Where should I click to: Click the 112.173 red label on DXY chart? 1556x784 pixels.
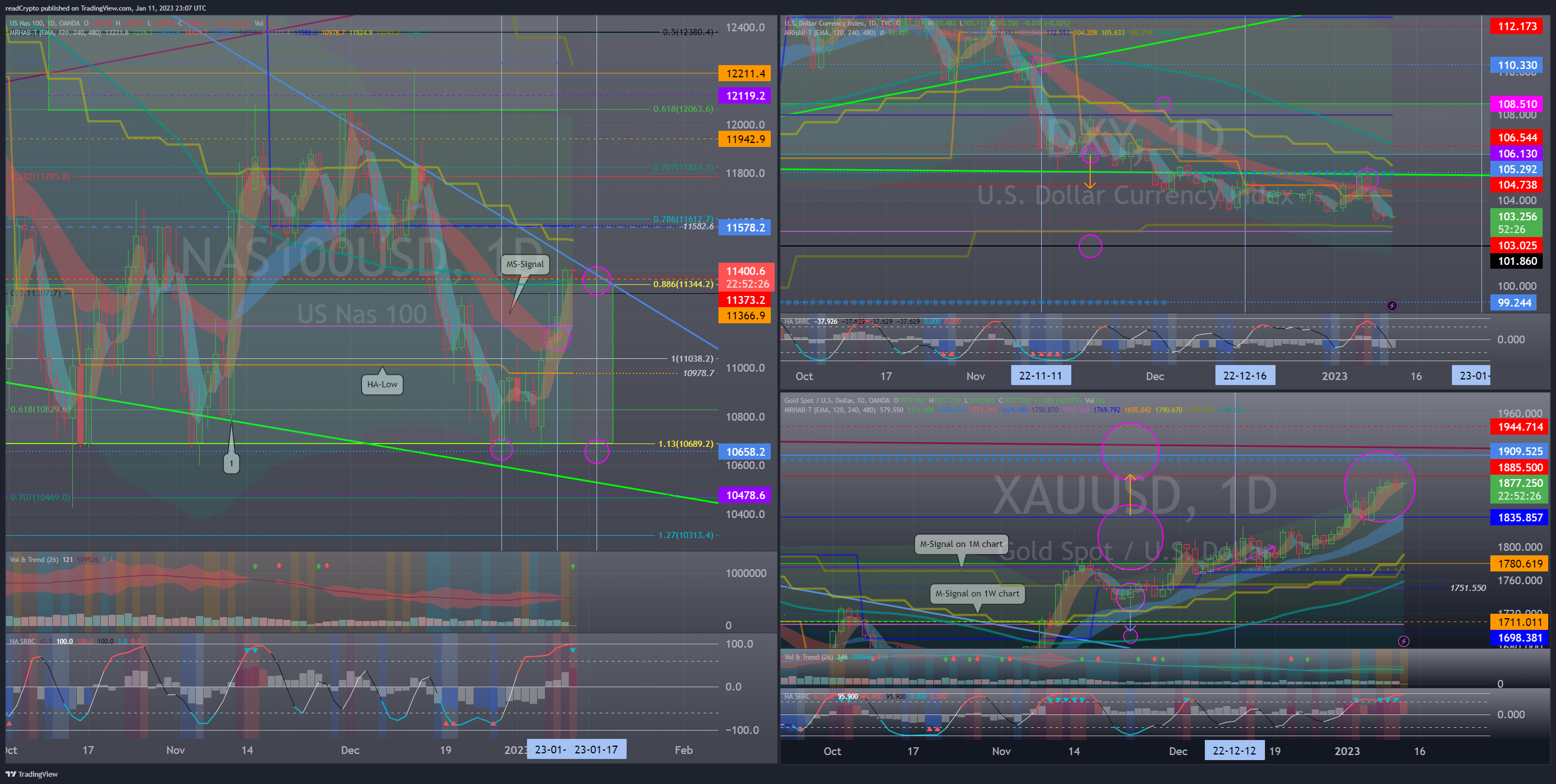1516,26
